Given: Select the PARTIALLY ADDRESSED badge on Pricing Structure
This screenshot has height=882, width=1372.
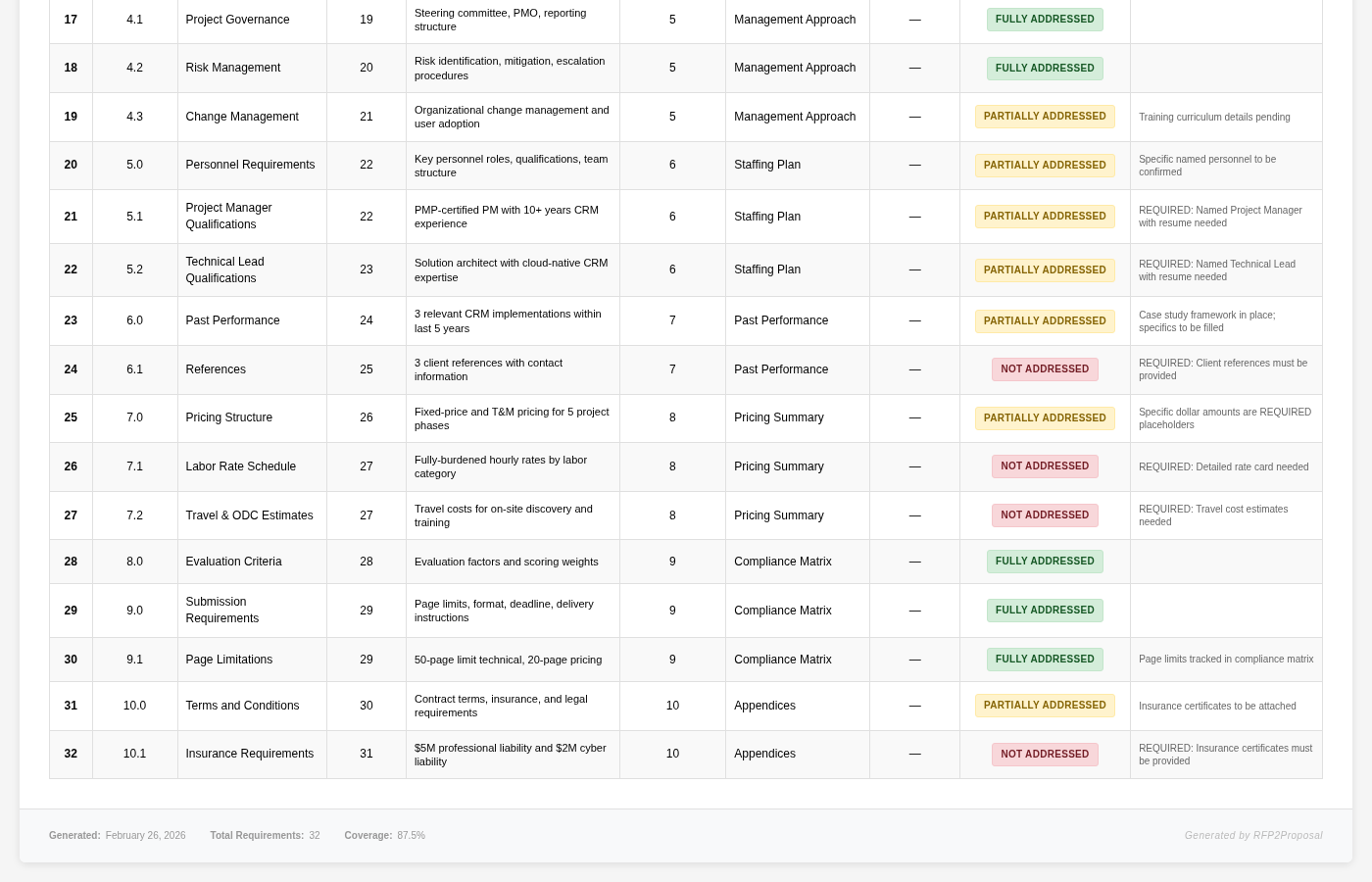Looking at the screenshot, I should point(1045,418).
